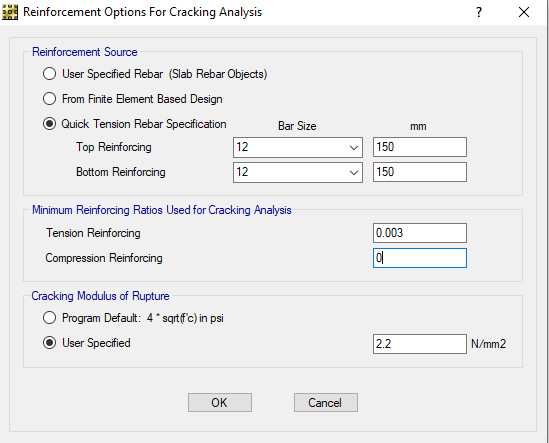The image size is (549, 443).
Task: Click Tension Reinforcing ratio field
Action: (x=420, y=233)
